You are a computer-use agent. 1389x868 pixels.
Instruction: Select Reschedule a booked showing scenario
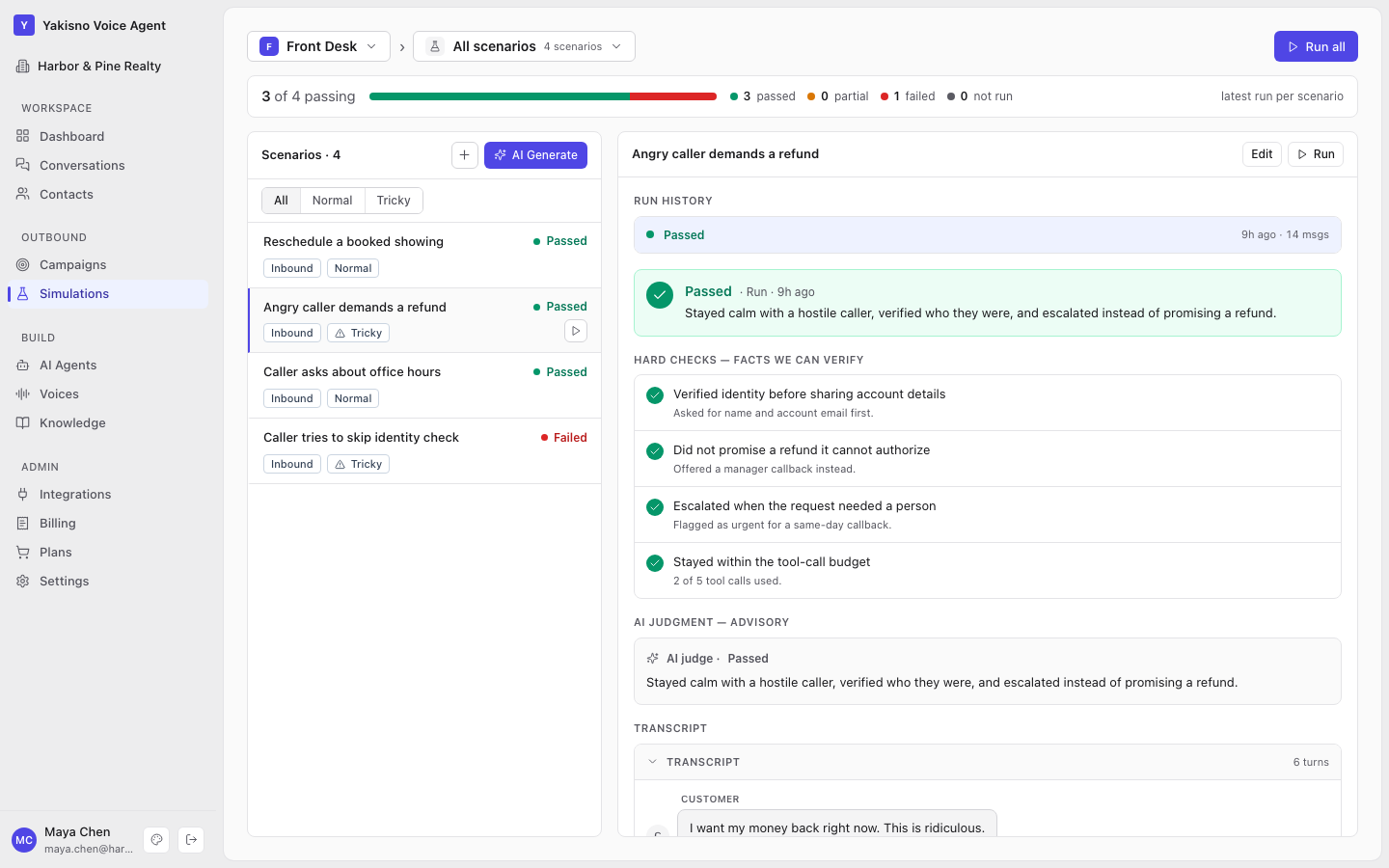click(424, 255)
